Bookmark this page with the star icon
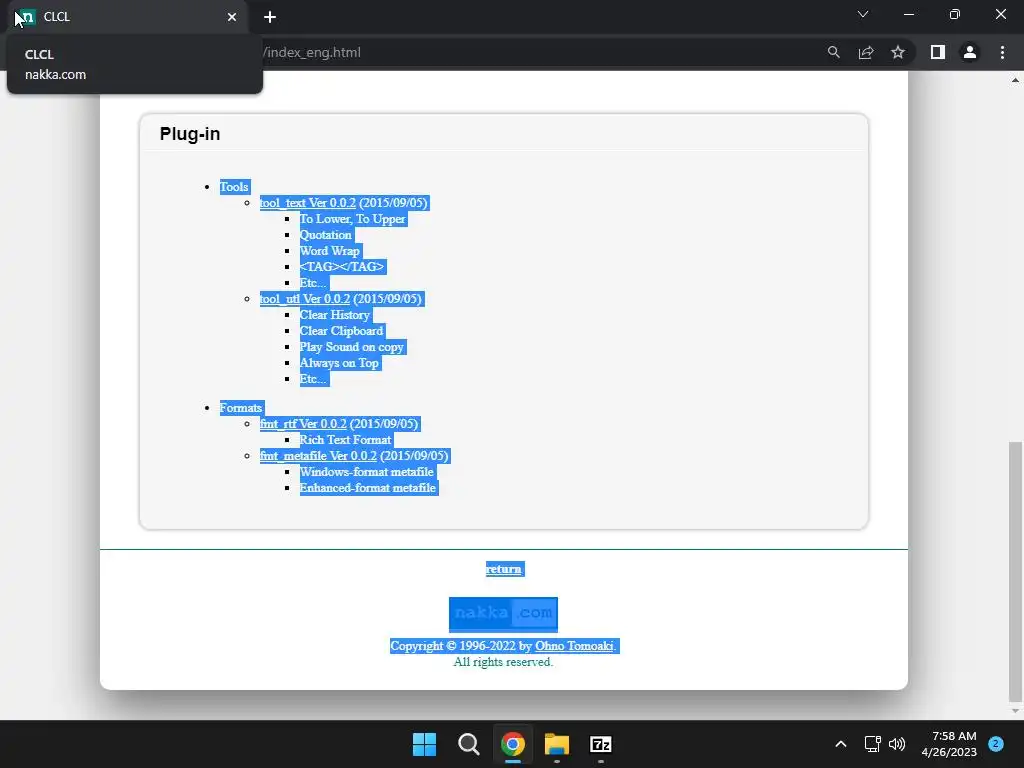The width and height of the screenshot is (1024, 768). 898,52
